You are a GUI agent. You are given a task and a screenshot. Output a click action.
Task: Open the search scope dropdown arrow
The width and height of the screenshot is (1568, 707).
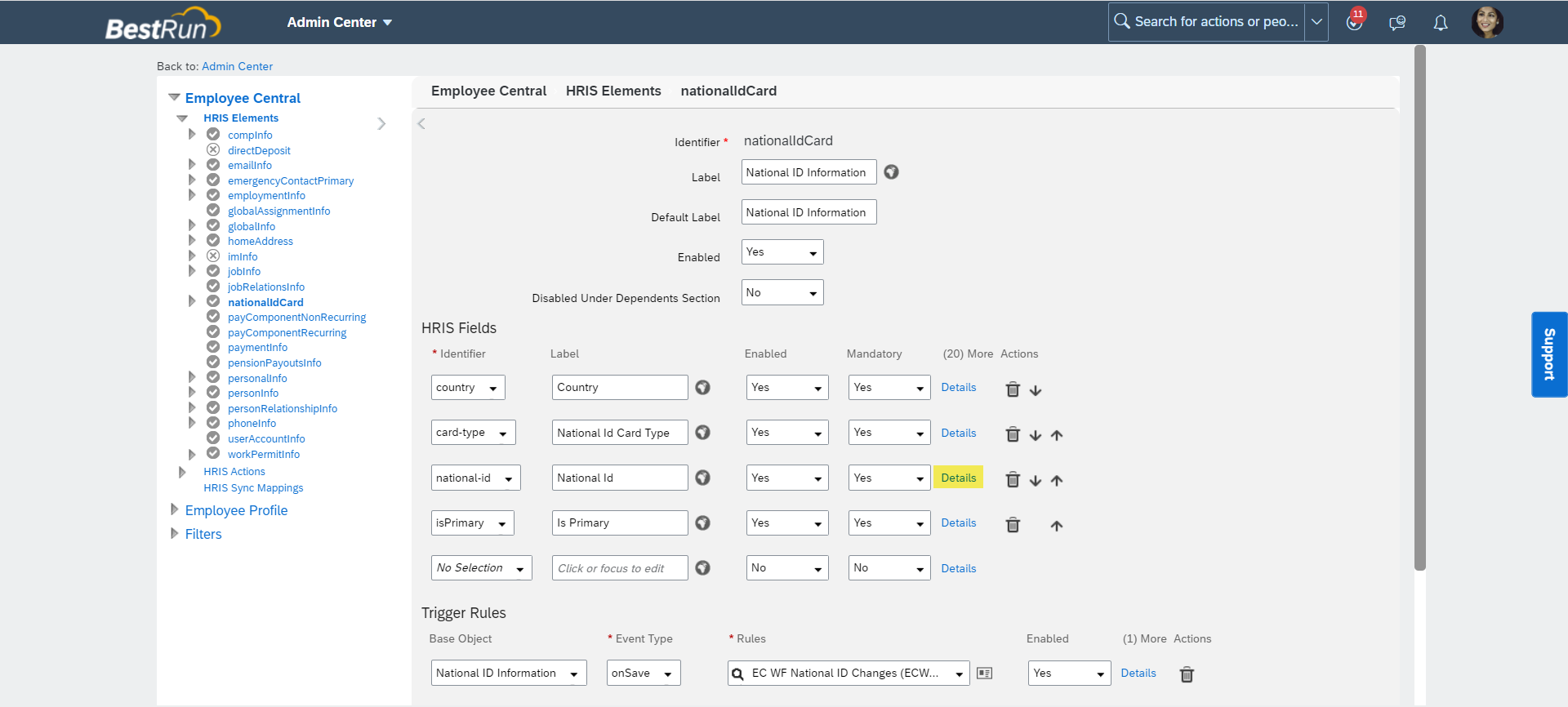(x=1316, y=22)
